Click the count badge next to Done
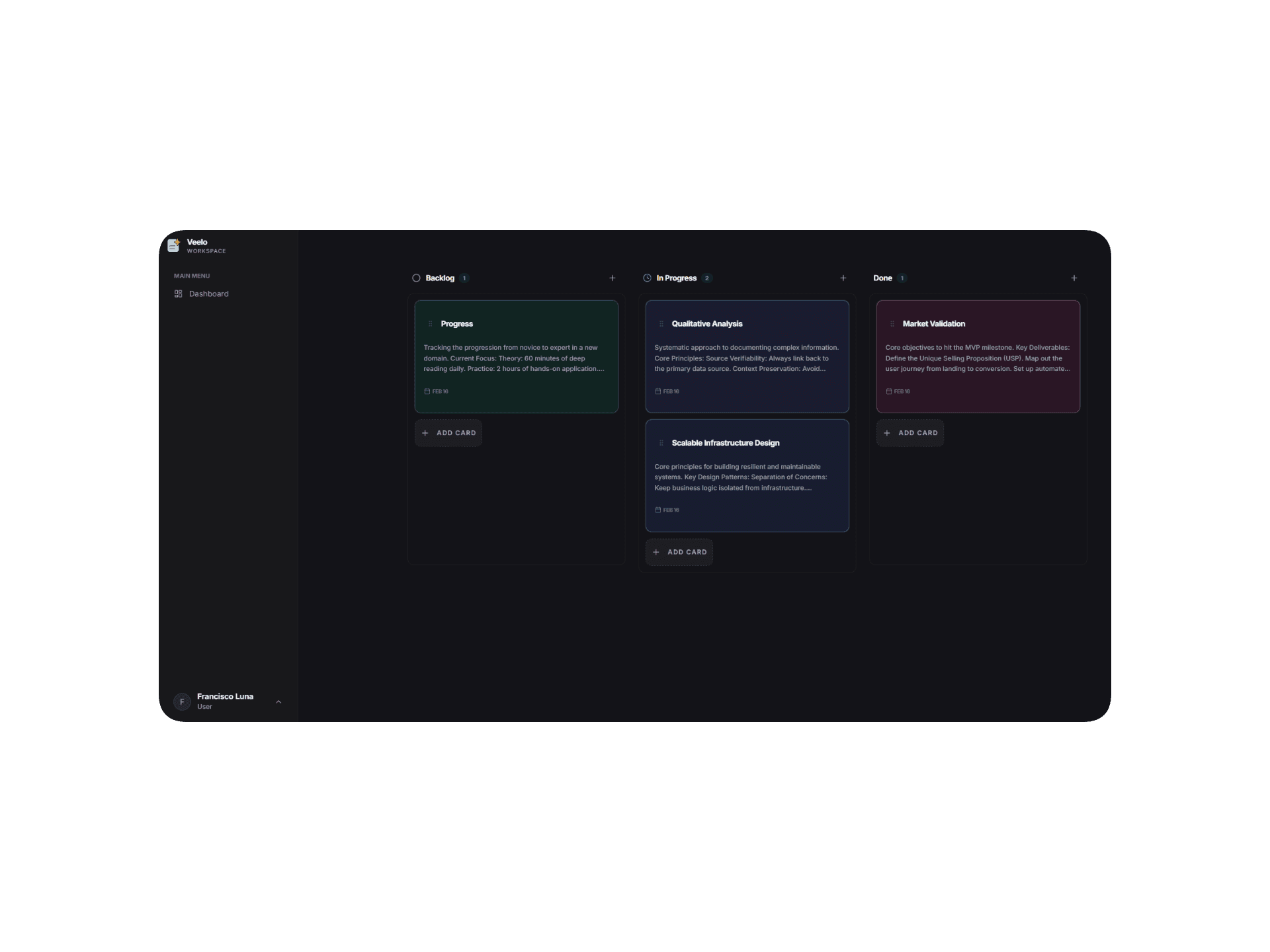Image resolution: width=1270 pixels, height=952 pixels. (902, 278)
